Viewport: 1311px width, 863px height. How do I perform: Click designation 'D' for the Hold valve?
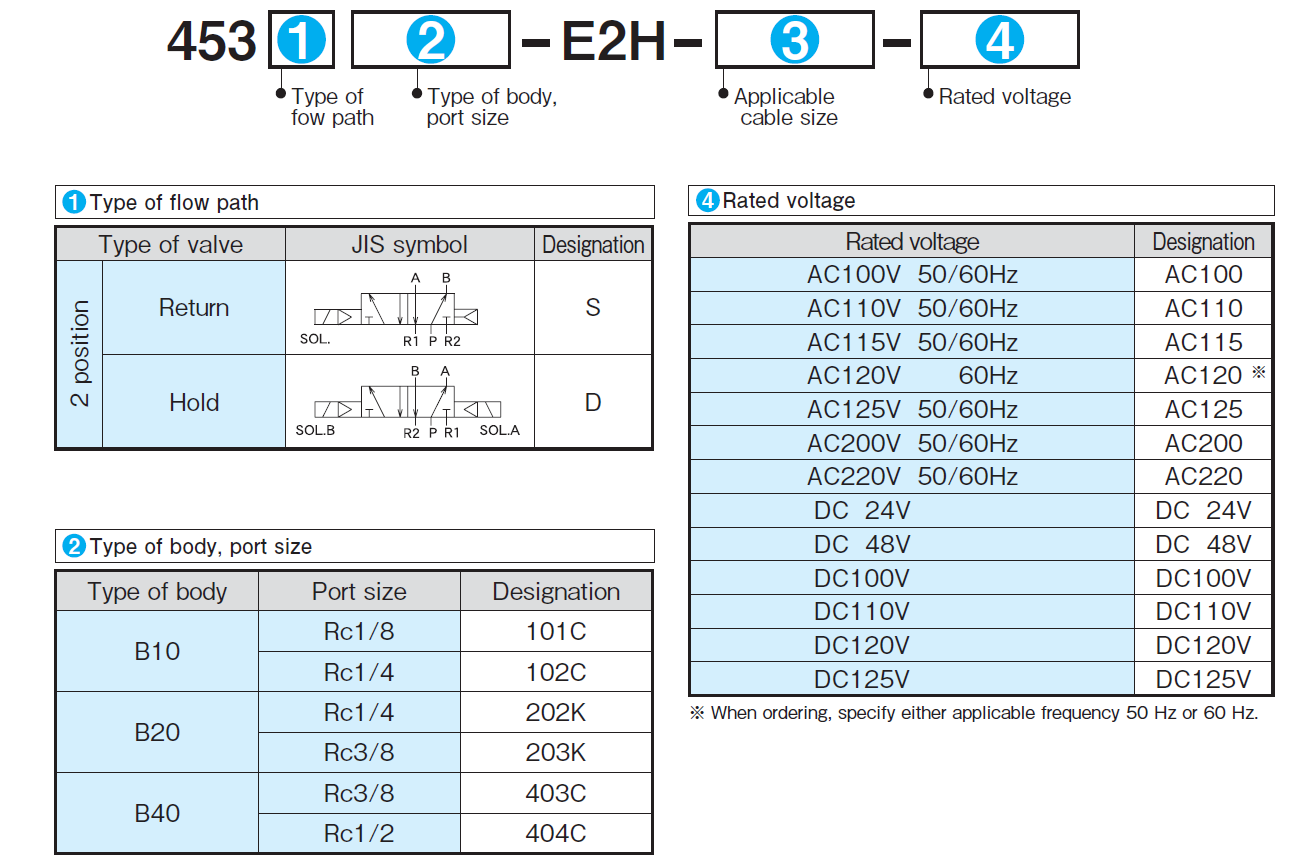pyautogui.click(x=593, y=402)
